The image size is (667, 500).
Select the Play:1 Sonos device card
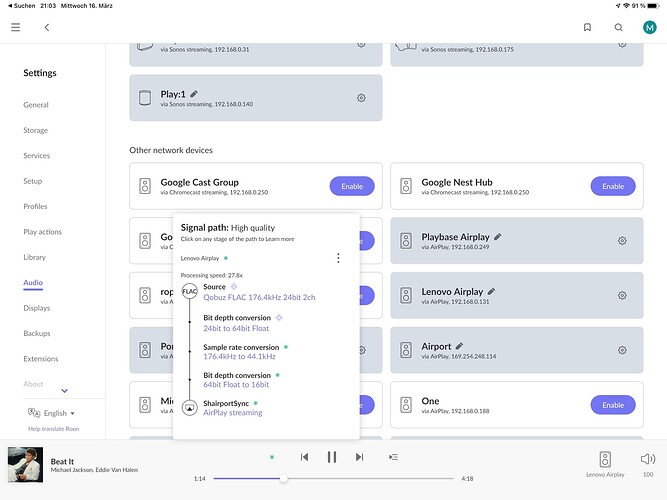pos(256,98)
